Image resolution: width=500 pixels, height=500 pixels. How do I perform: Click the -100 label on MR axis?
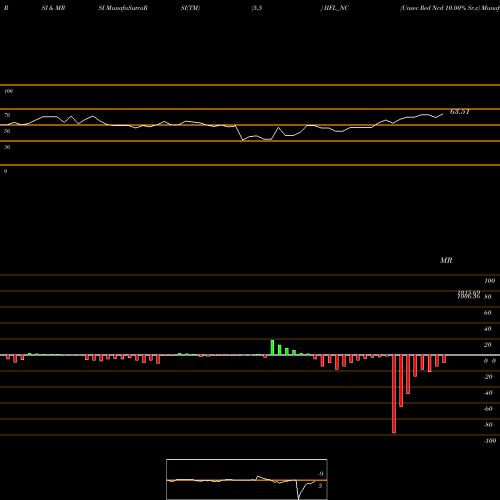pyautogui.click(x=490, y=441)
